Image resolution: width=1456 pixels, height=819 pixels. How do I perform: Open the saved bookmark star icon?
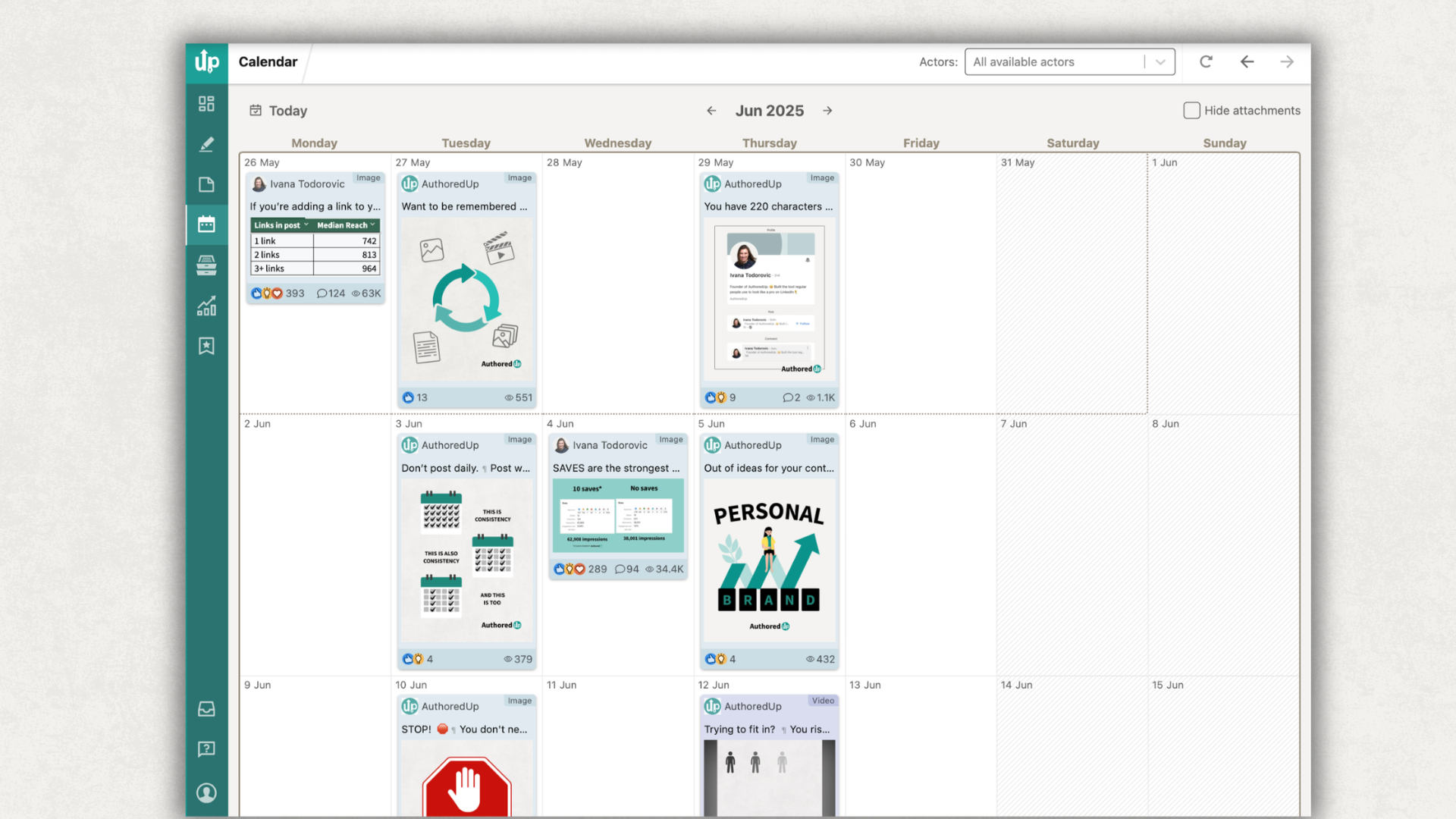pyautogui.click(x=206, y=346)
